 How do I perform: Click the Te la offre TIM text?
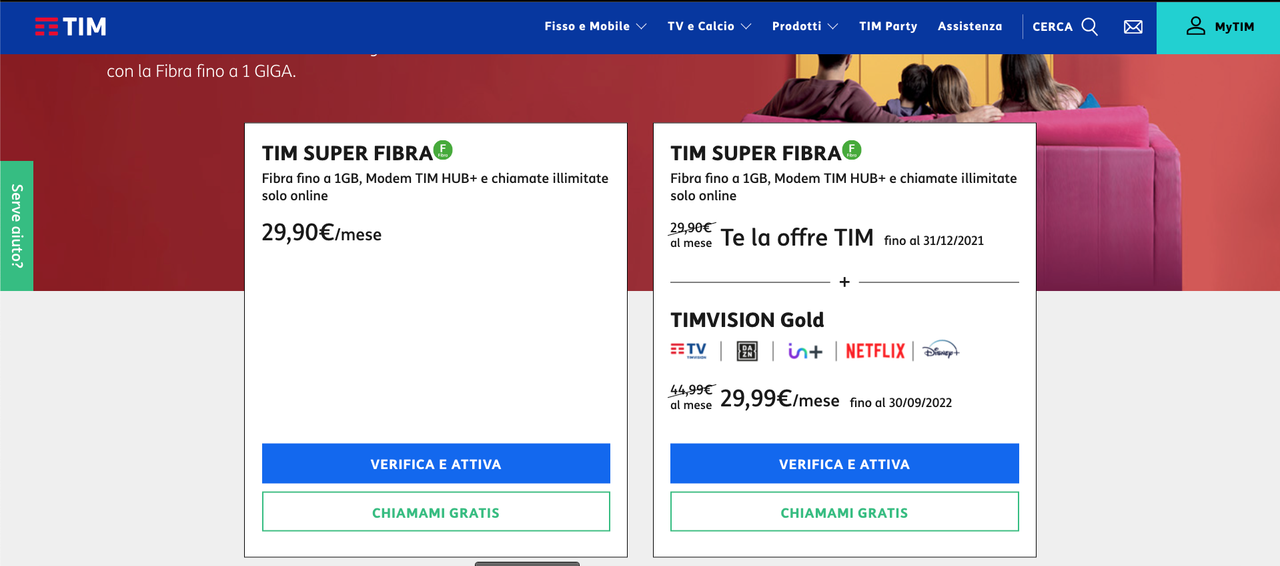tap(797, 238)
